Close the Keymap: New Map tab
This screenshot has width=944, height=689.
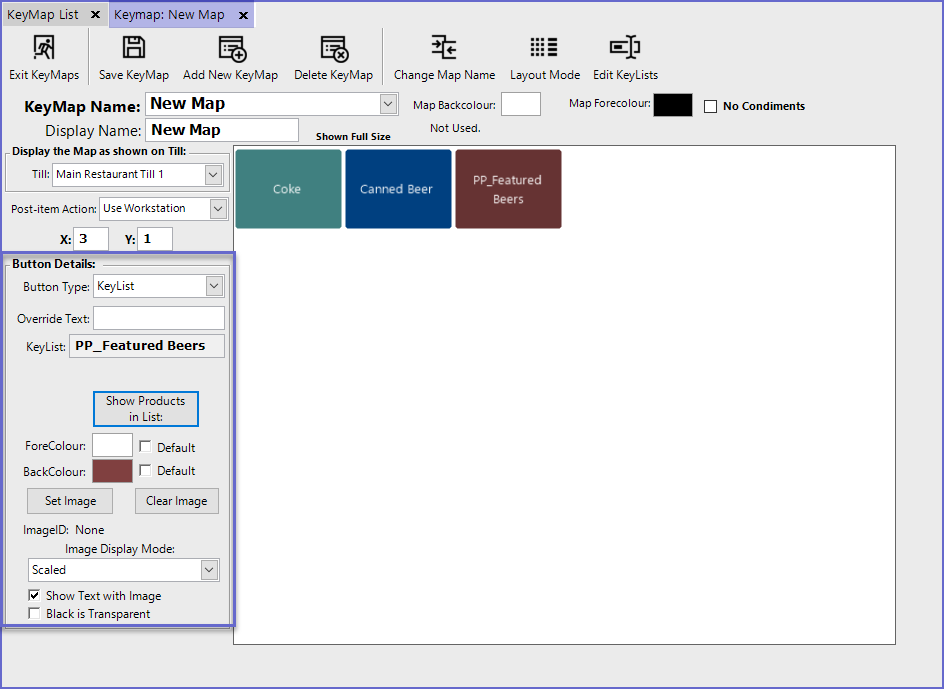(243, 15)
